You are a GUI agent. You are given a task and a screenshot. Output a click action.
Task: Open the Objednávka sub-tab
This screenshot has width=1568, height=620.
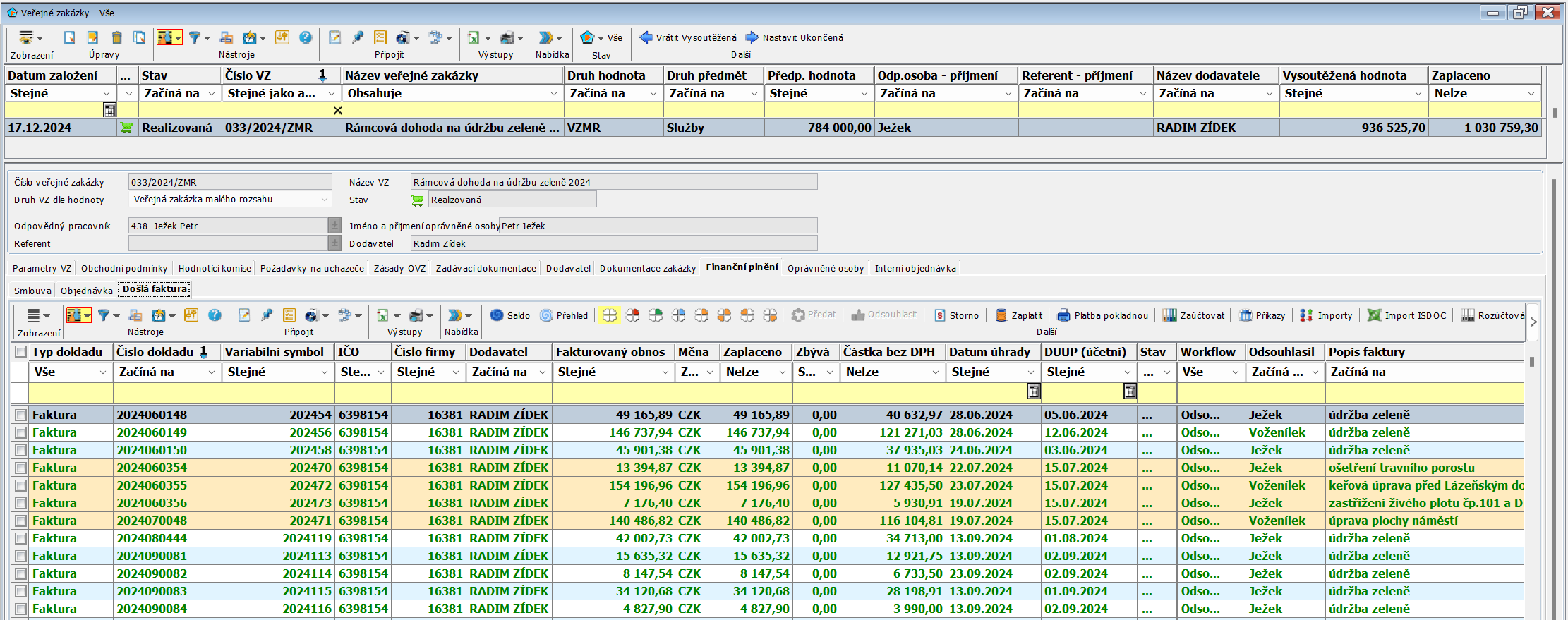pos(86,291)
